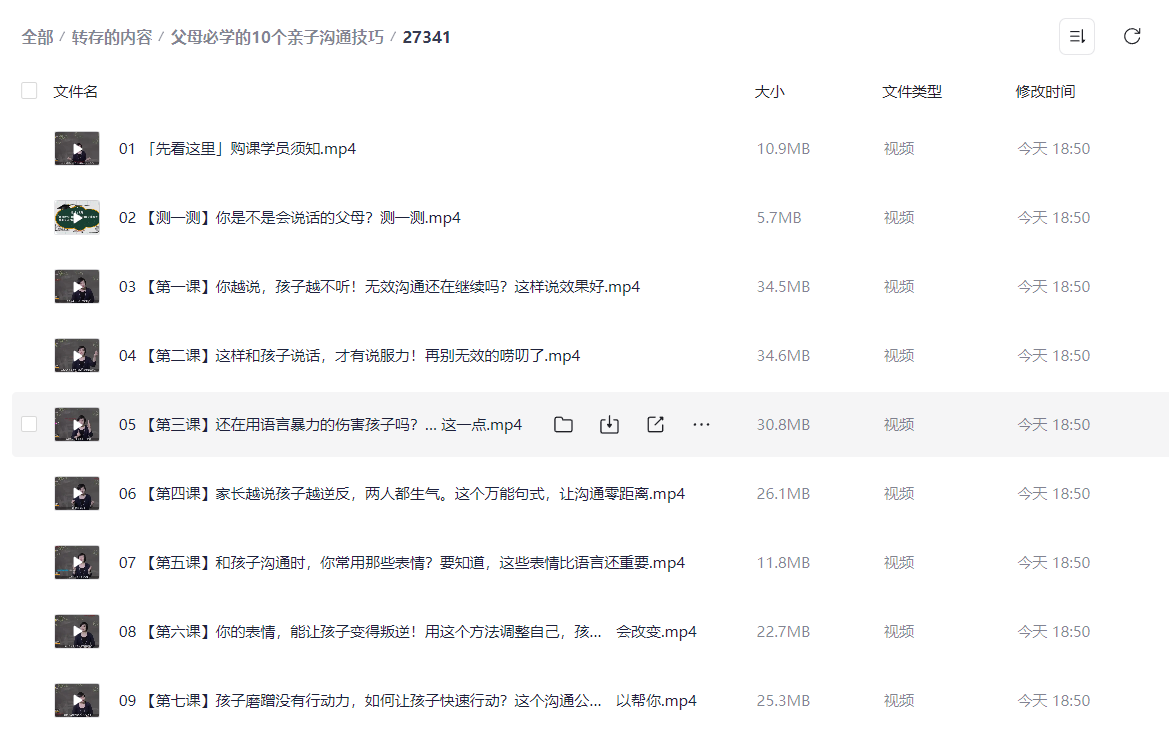Toggle the select-all checkbox in the header
Screen dimensions: 1169x734
tap(29, 90)
